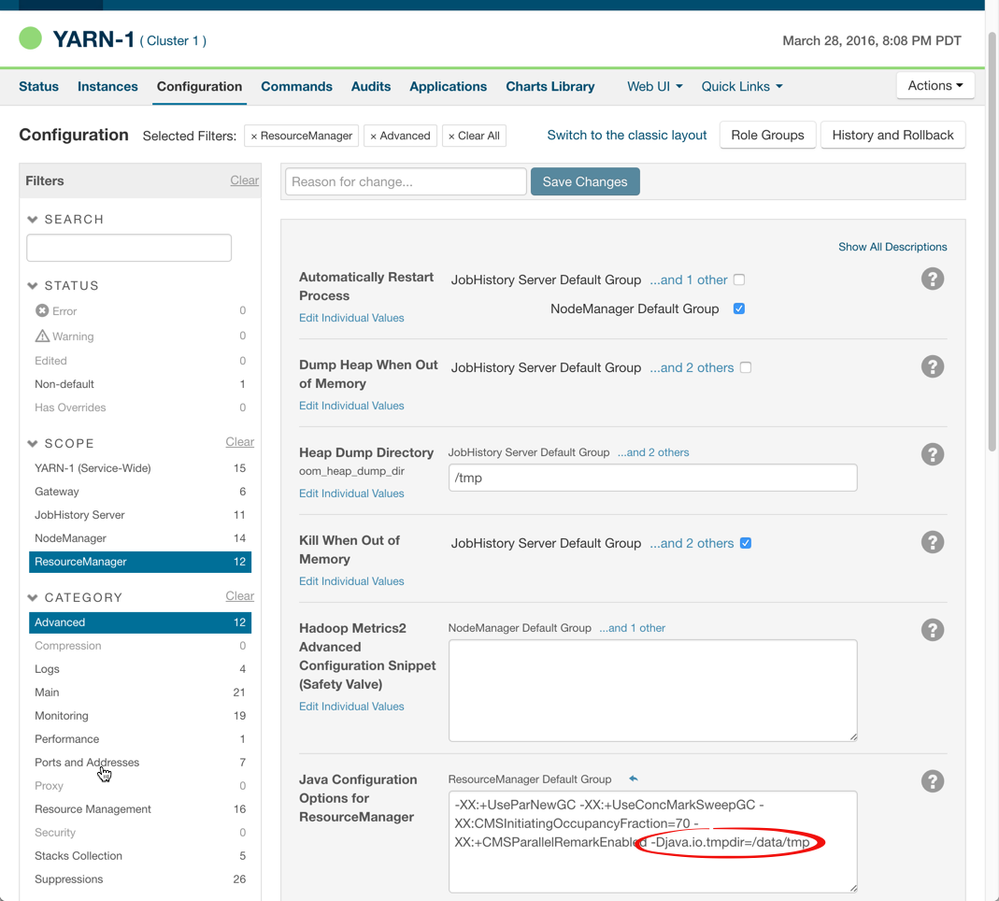
Task: Click the Save Changes button
Action: tap(585, 182)
